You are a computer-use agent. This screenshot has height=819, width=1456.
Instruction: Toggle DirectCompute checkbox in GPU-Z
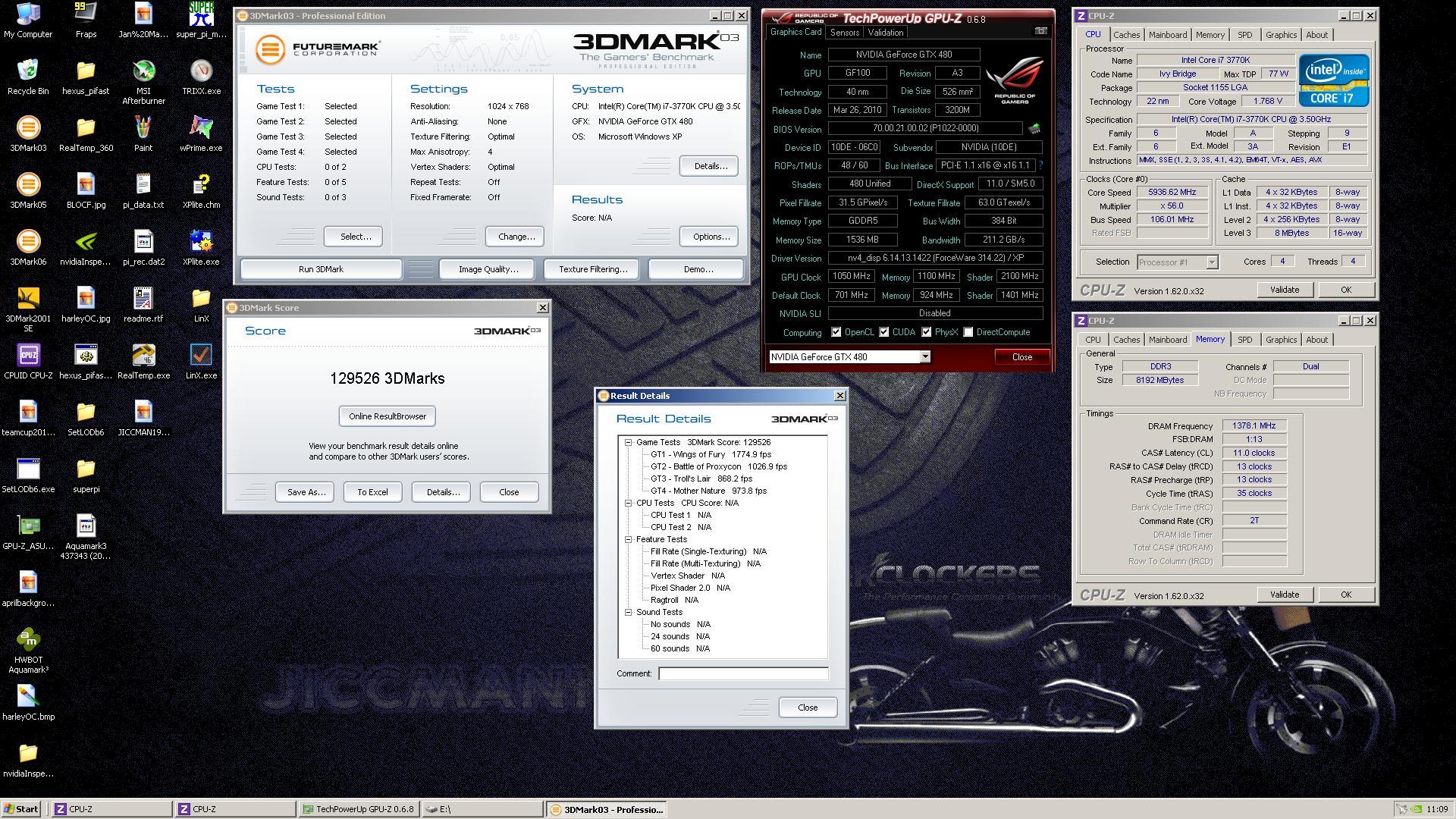tap(968, 332)
